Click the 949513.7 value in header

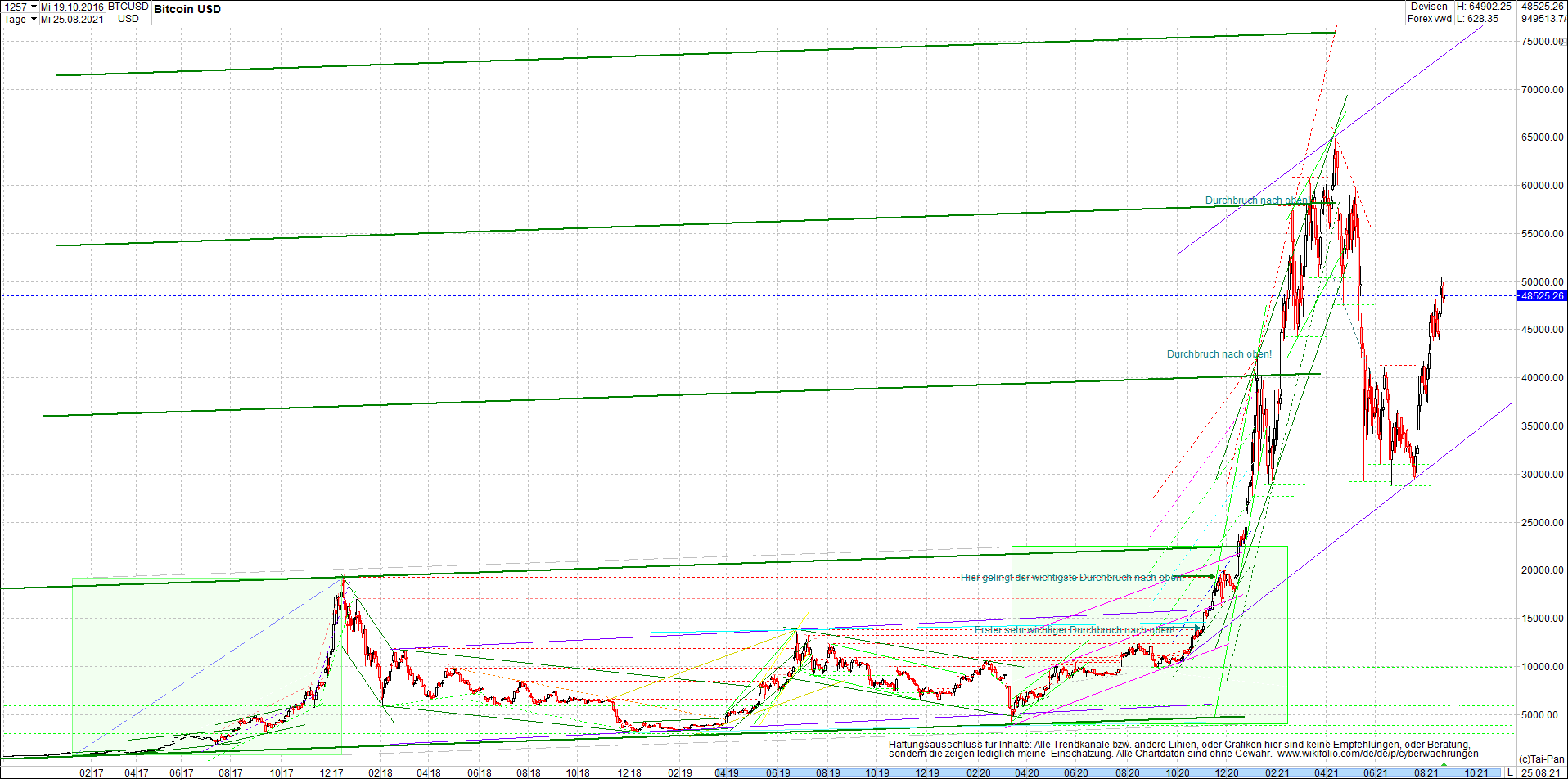[1543, 19]
